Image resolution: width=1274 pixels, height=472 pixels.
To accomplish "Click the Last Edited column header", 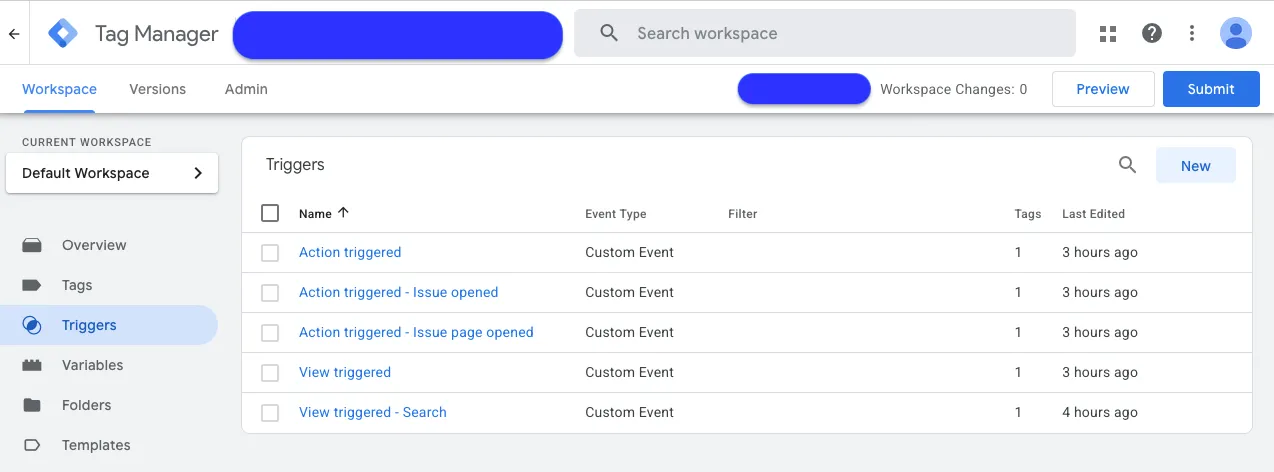I will (x=1093, y=214).
